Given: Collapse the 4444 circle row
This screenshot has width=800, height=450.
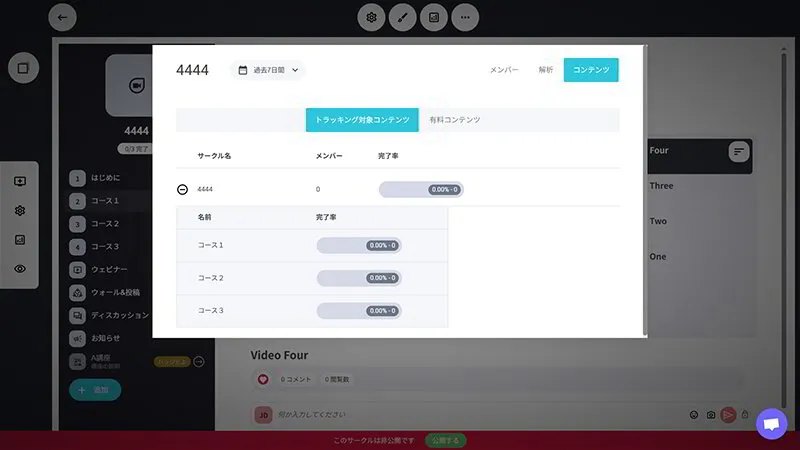Looking at the screenshot, I should (182, 189).
